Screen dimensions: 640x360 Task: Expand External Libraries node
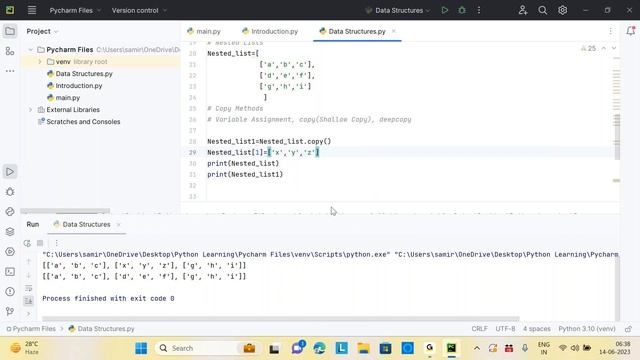tap(30, 110)
